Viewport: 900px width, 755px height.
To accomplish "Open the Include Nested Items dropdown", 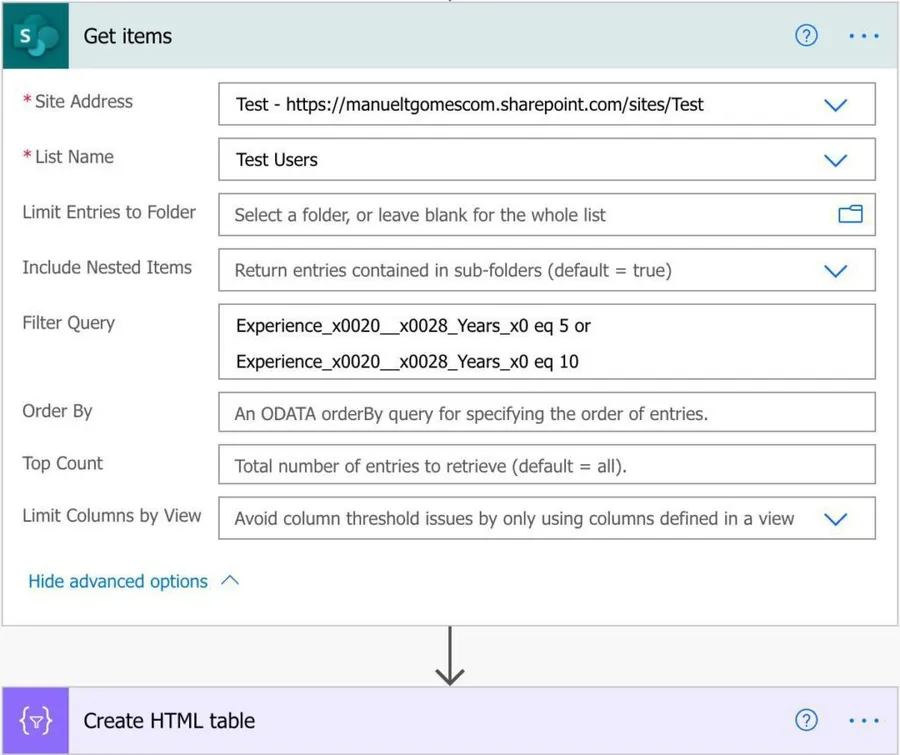I will pyautogui.click(x=835, y=270).
